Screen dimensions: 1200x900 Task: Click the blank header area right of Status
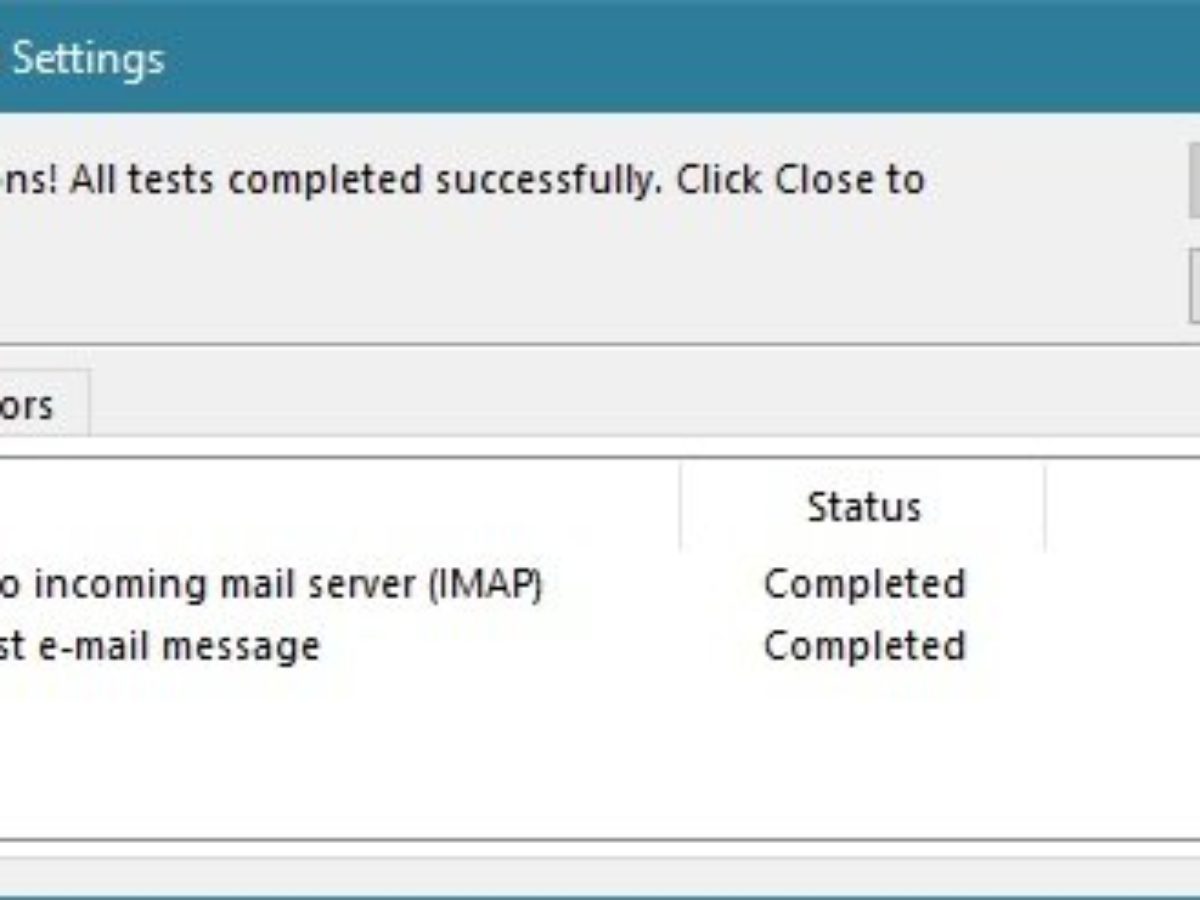(1120, 507)
